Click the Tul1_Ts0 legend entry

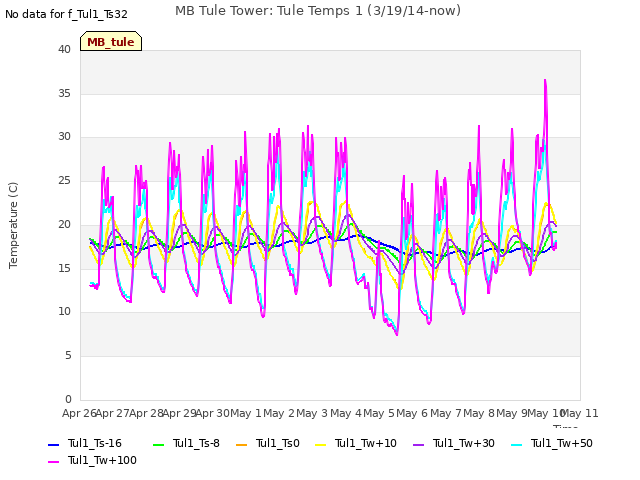coord(268,443)
